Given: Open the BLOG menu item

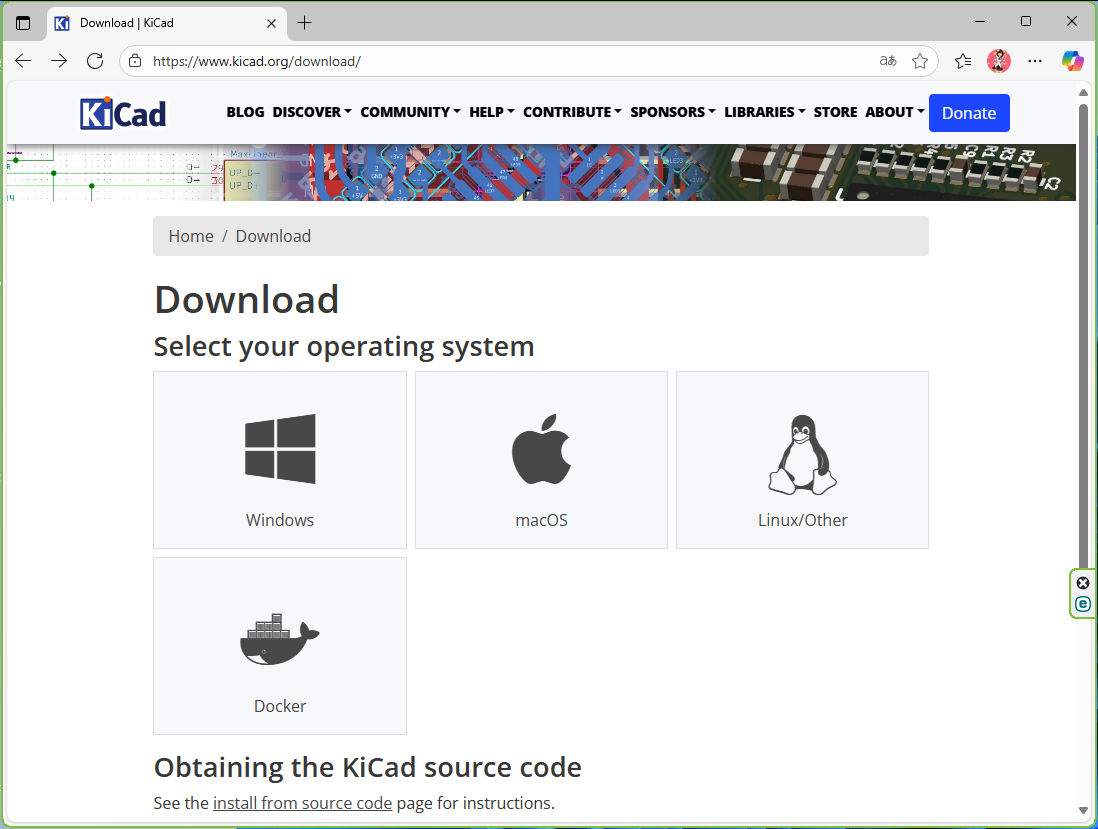Looking at the screenshot, I should (245, 112).
